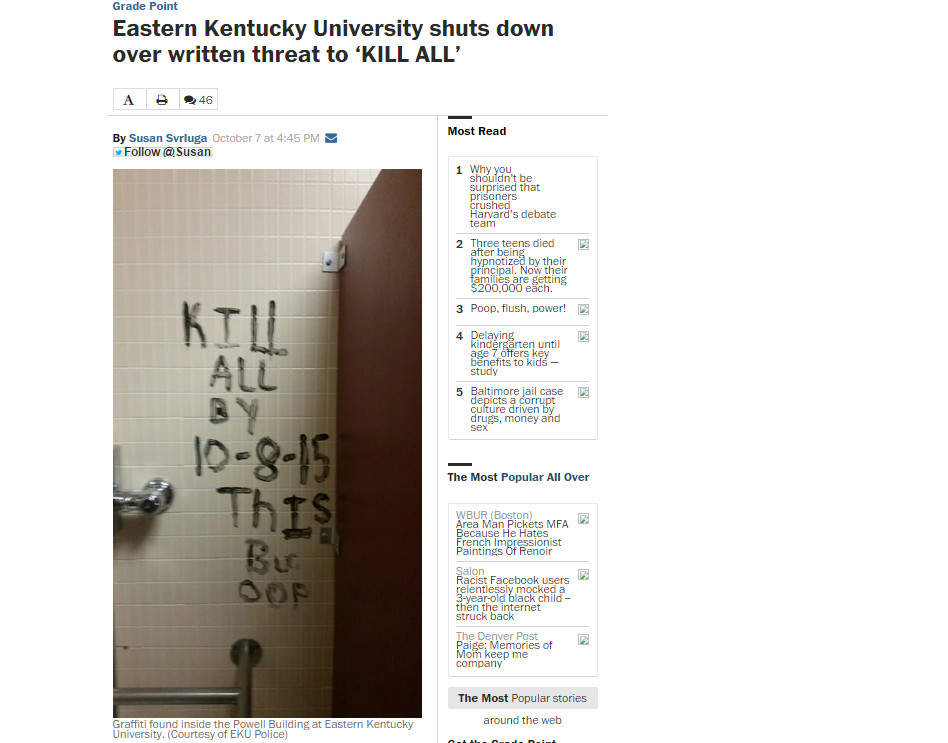Click thumbnail icon for hypnotized teens story
The height and width of the screenshot is (743, 948).
[x=583, y=244]
